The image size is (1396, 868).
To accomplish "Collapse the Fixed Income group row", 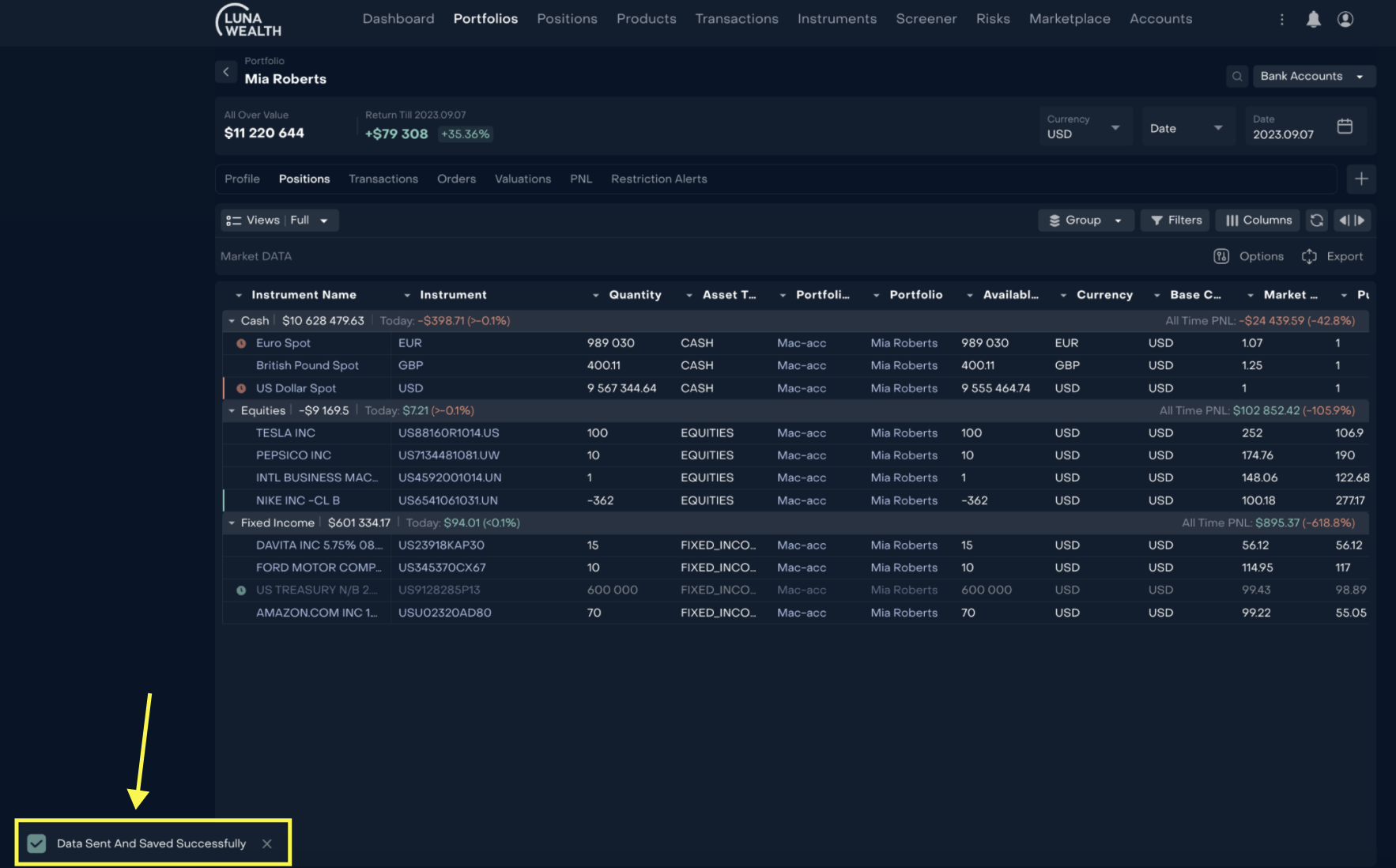I will tap(232, 523).
